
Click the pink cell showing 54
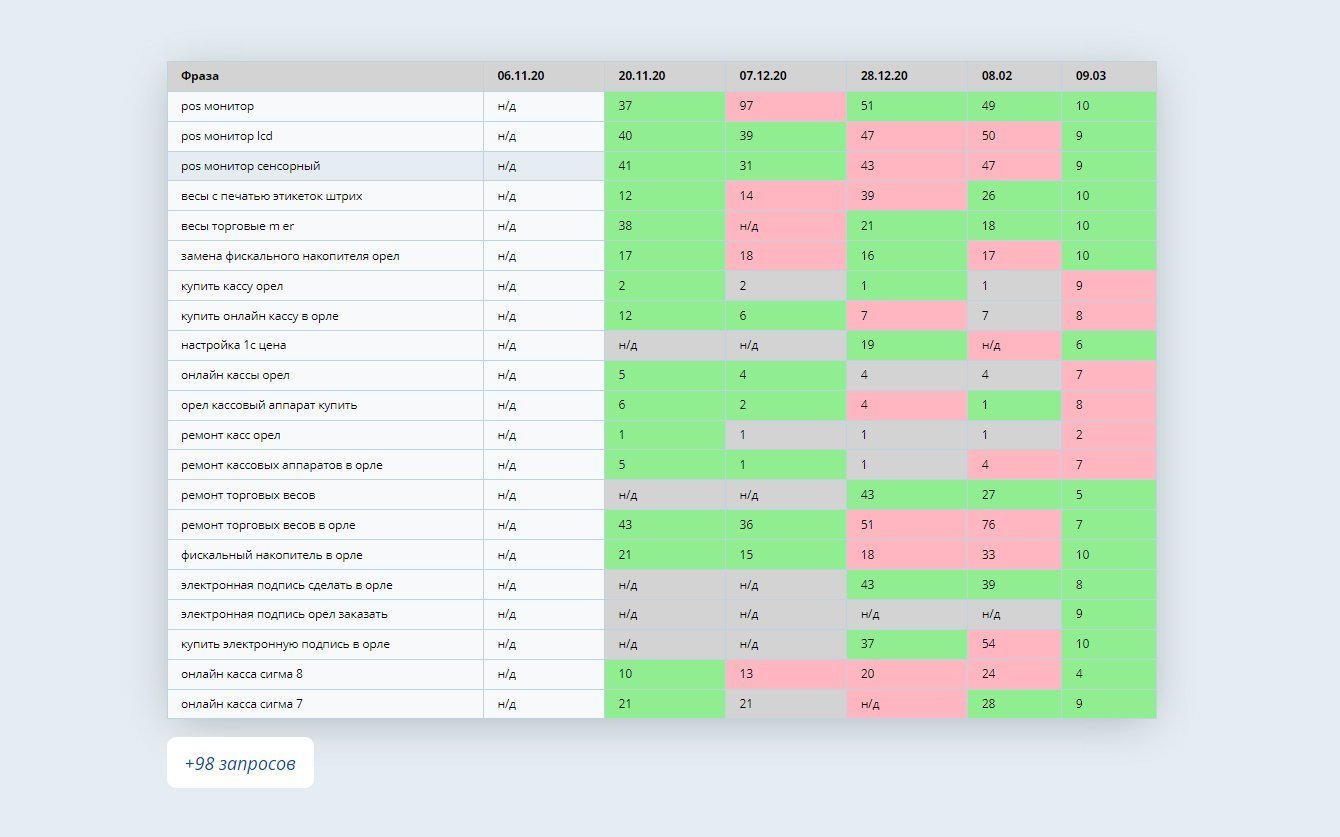tap(1014, 644)
